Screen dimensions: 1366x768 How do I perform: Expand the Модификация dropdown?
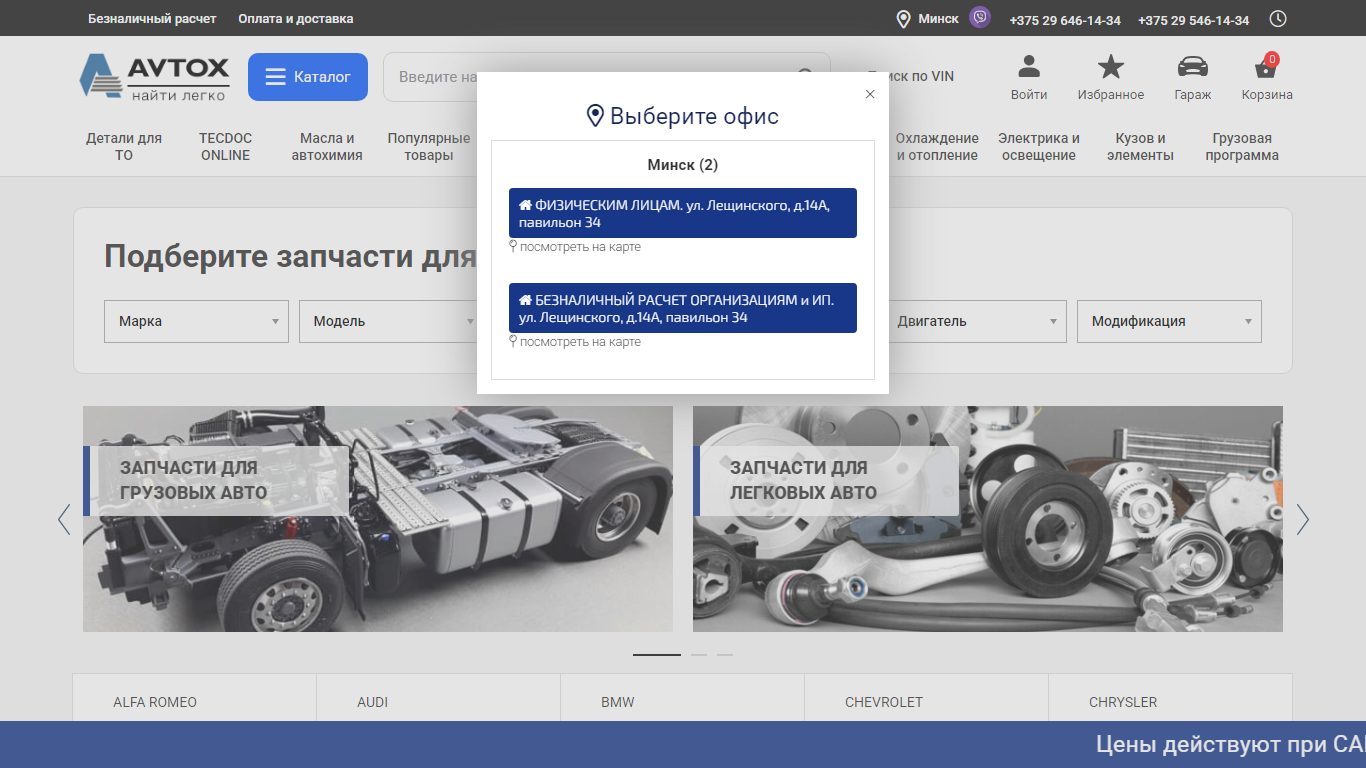(1169, 321)
